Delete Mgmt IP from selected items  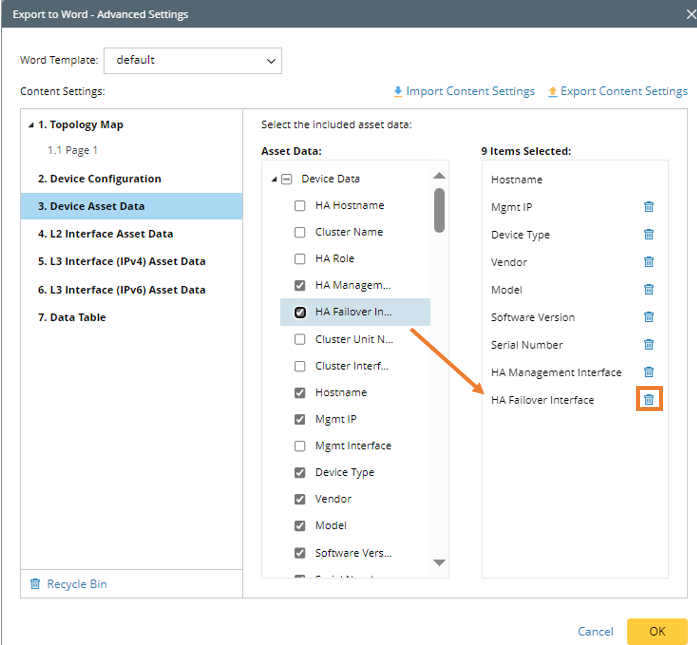[648, 207]
